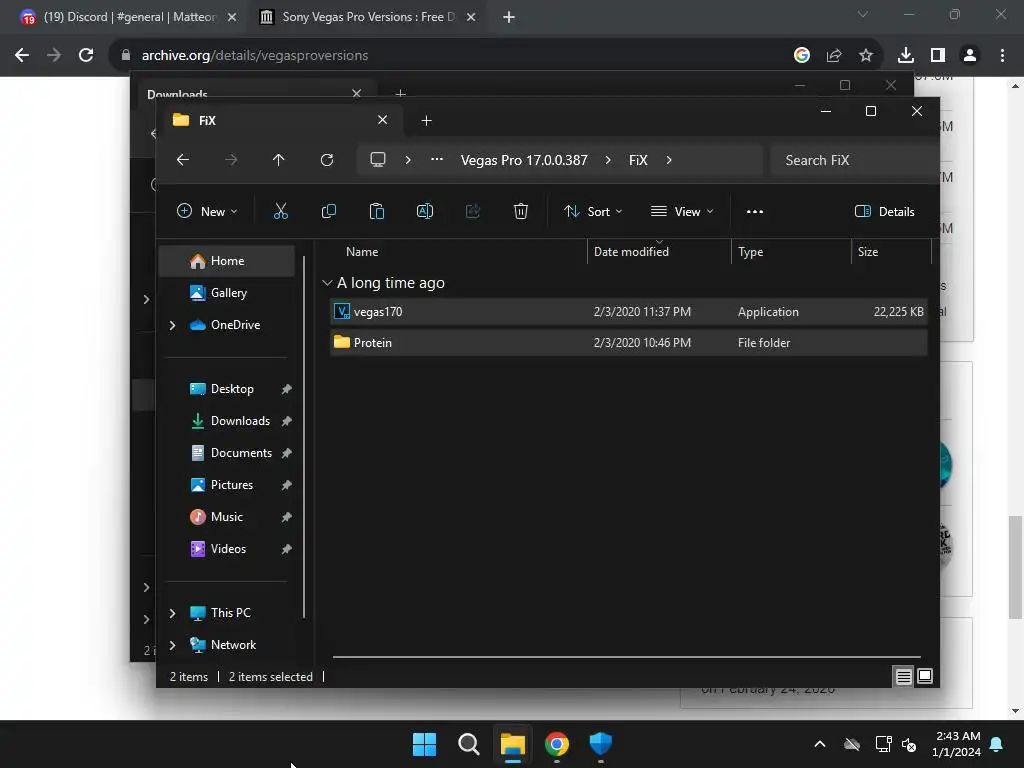
Task: Open Windows Start menu
Action: click(x=424, y=744)
